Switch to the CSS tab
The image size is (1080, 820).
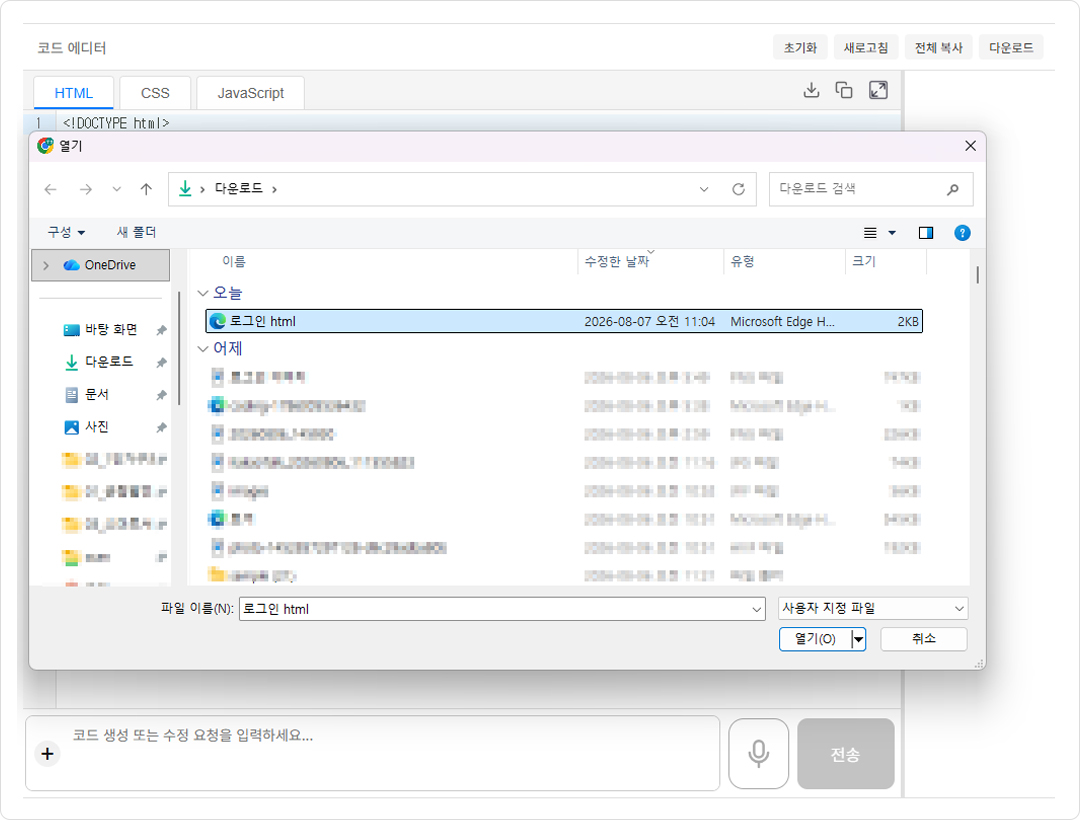[x=155, y=93]
